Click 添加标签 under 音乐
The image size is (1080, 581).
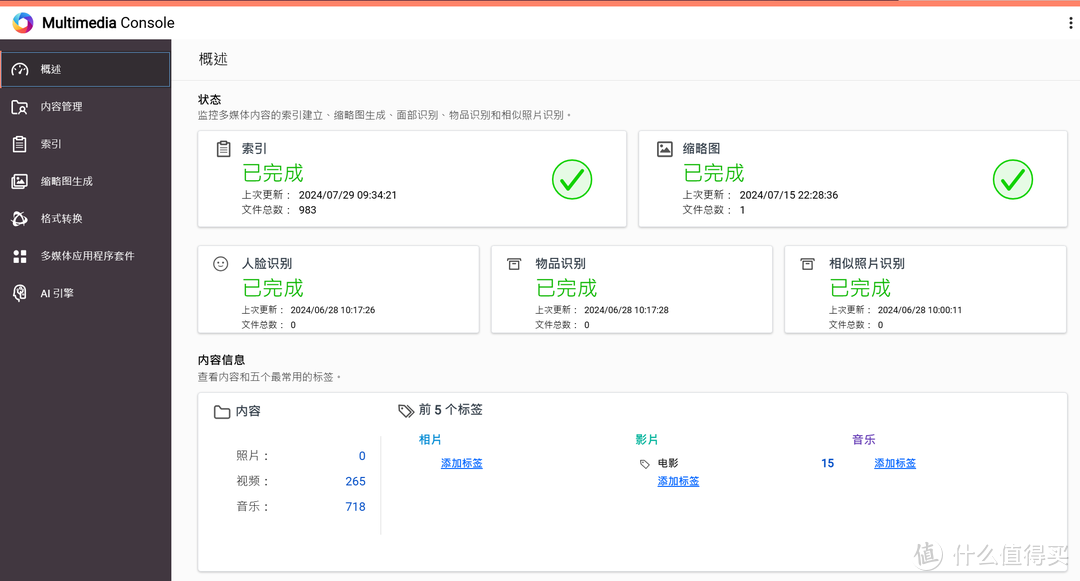(893, 463)
